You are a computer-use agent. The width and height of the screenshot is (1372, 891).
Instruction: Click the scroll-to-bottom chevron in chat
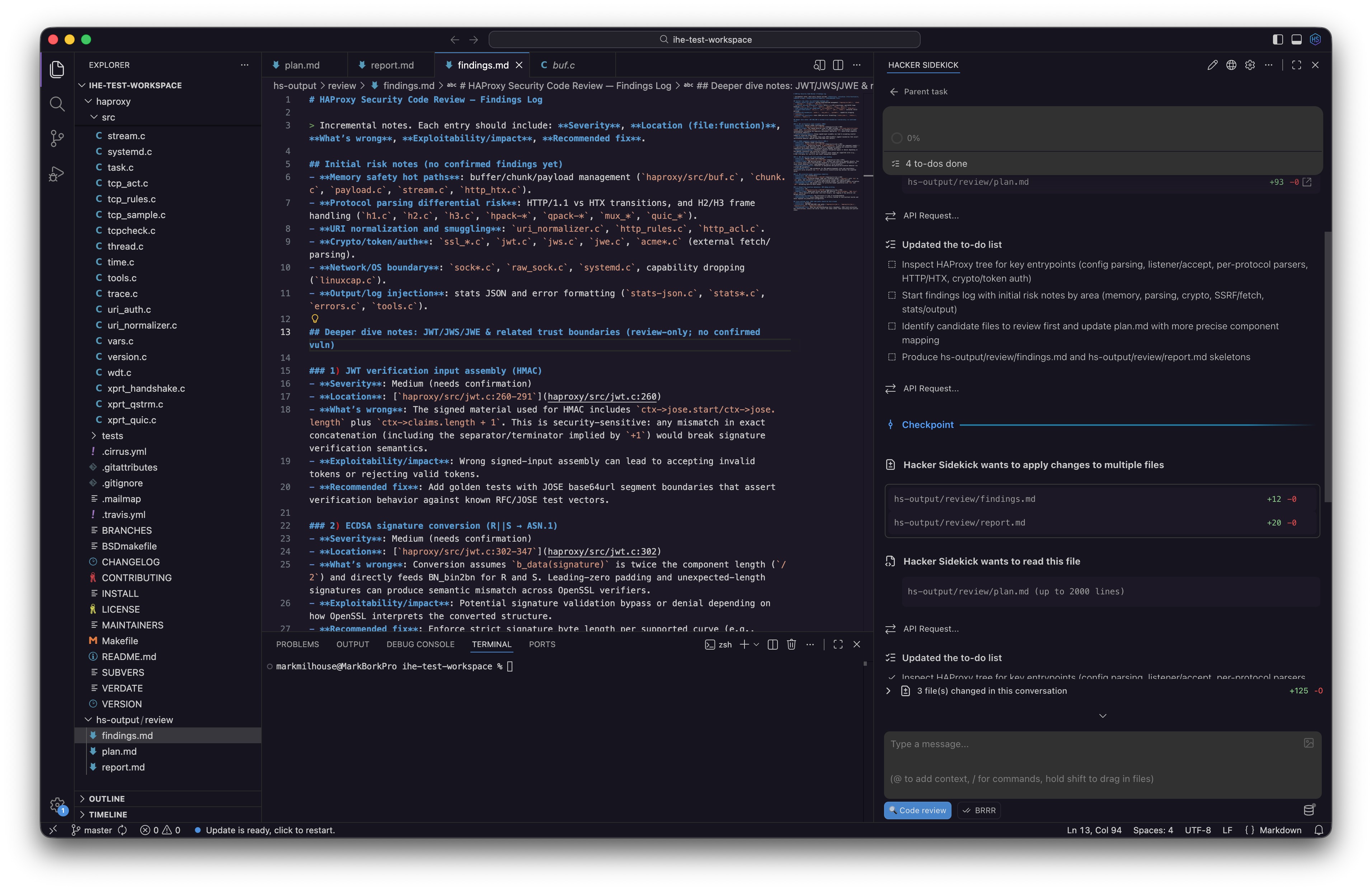tap(1102, 716)
